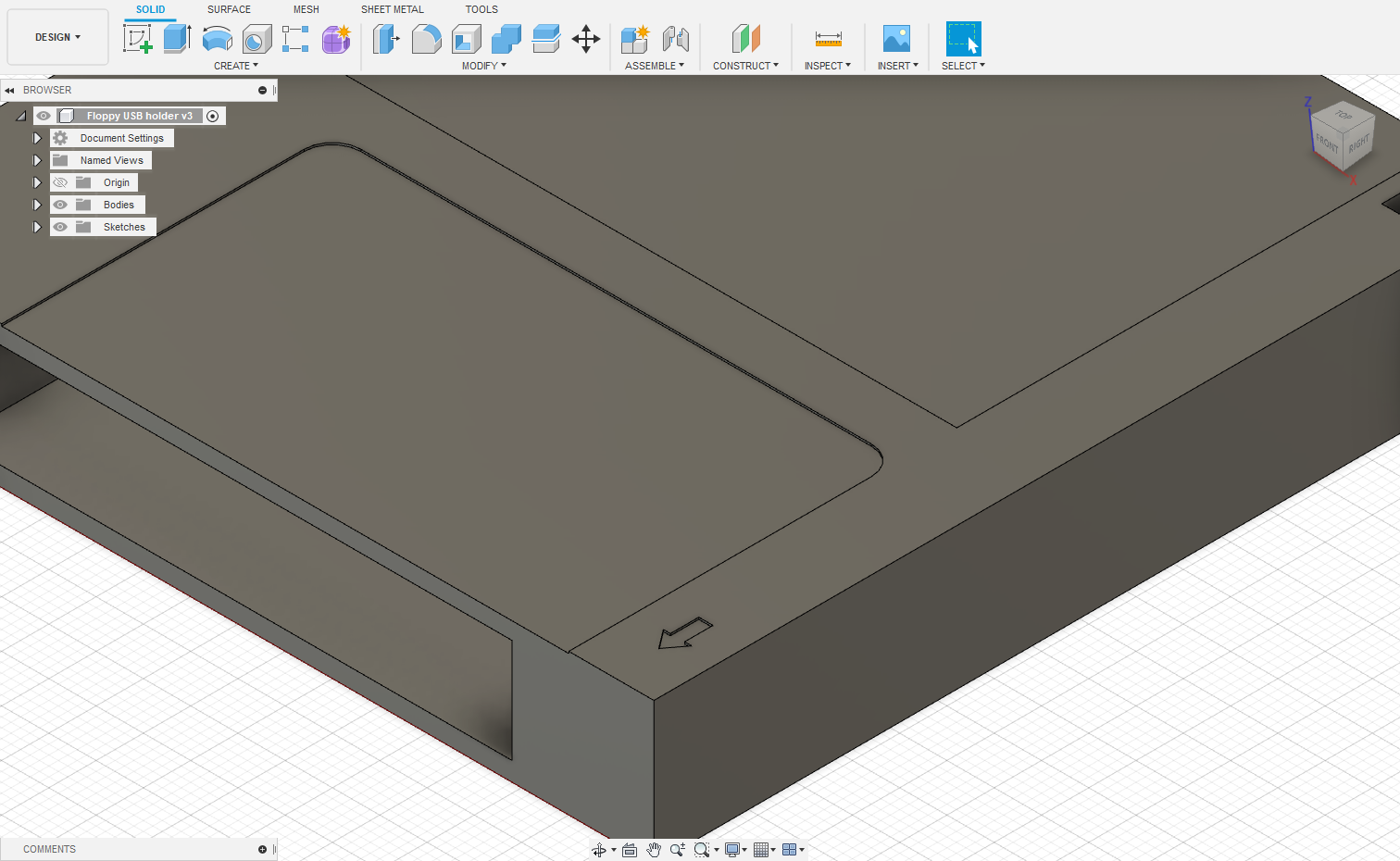Click the Document Settings gear icon
Viewport: 1400px width, 861px height.
click(x=60, y=138)
